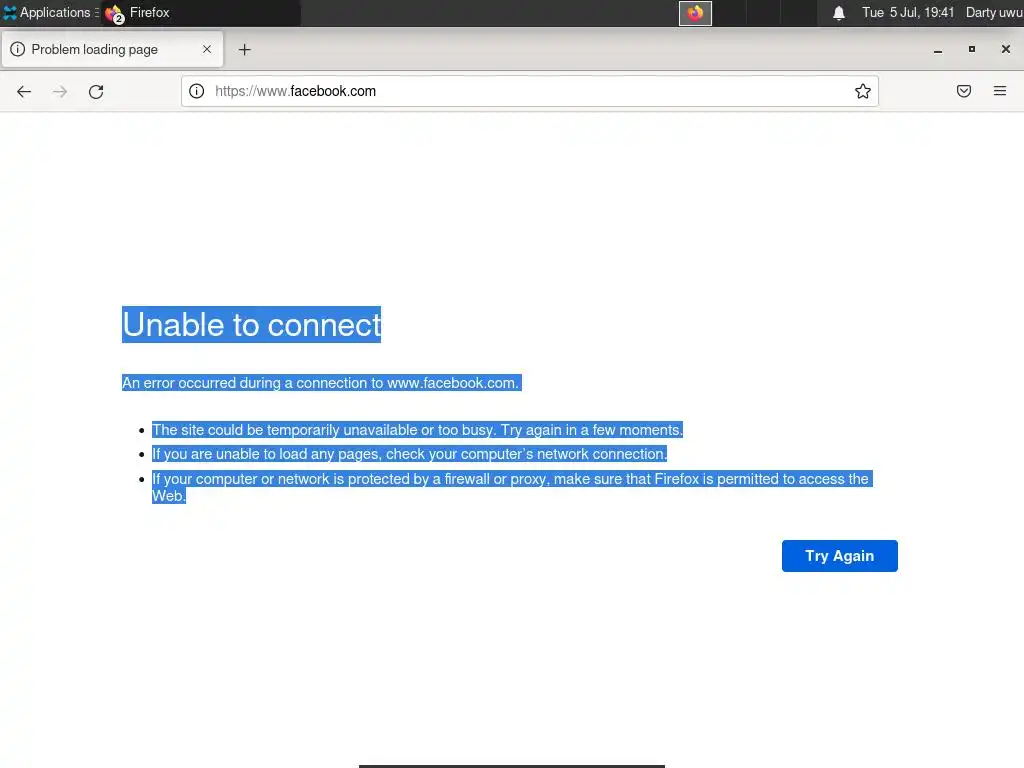The height and width of the screenshot is (768, 1024).
Task: Click the Try Again button
Action: [839, 556]
